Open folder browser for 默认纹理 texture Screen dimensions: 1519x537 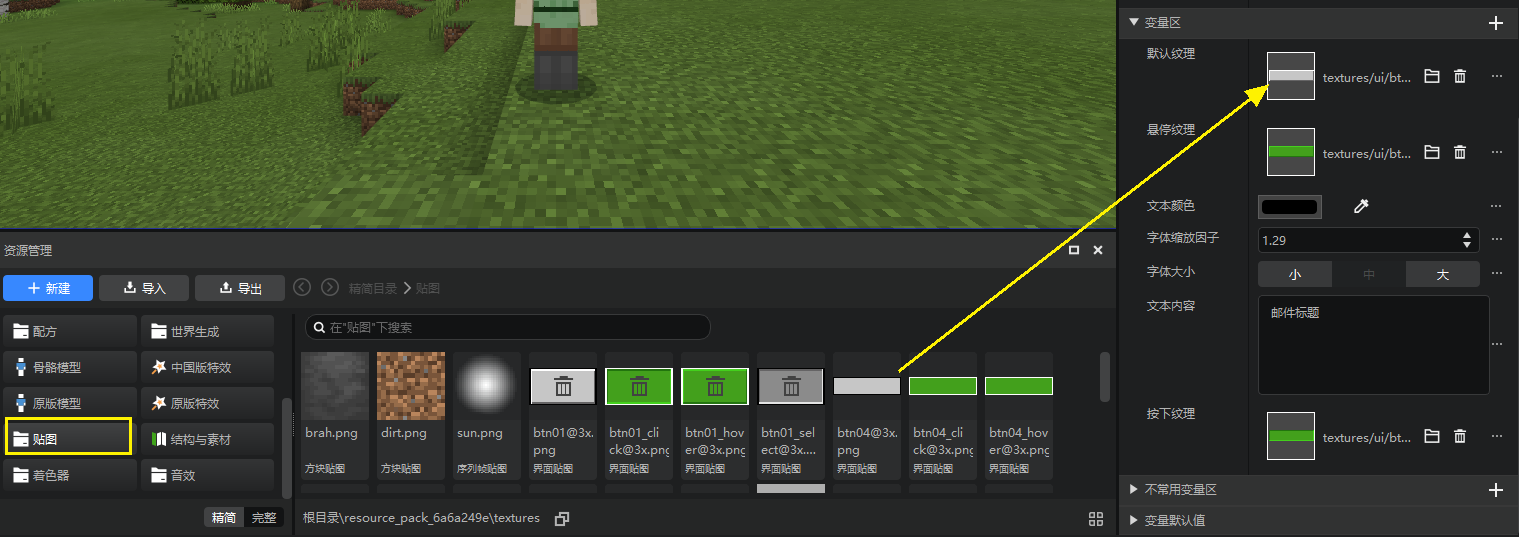pyautogui.click(x=1432, y=76)
